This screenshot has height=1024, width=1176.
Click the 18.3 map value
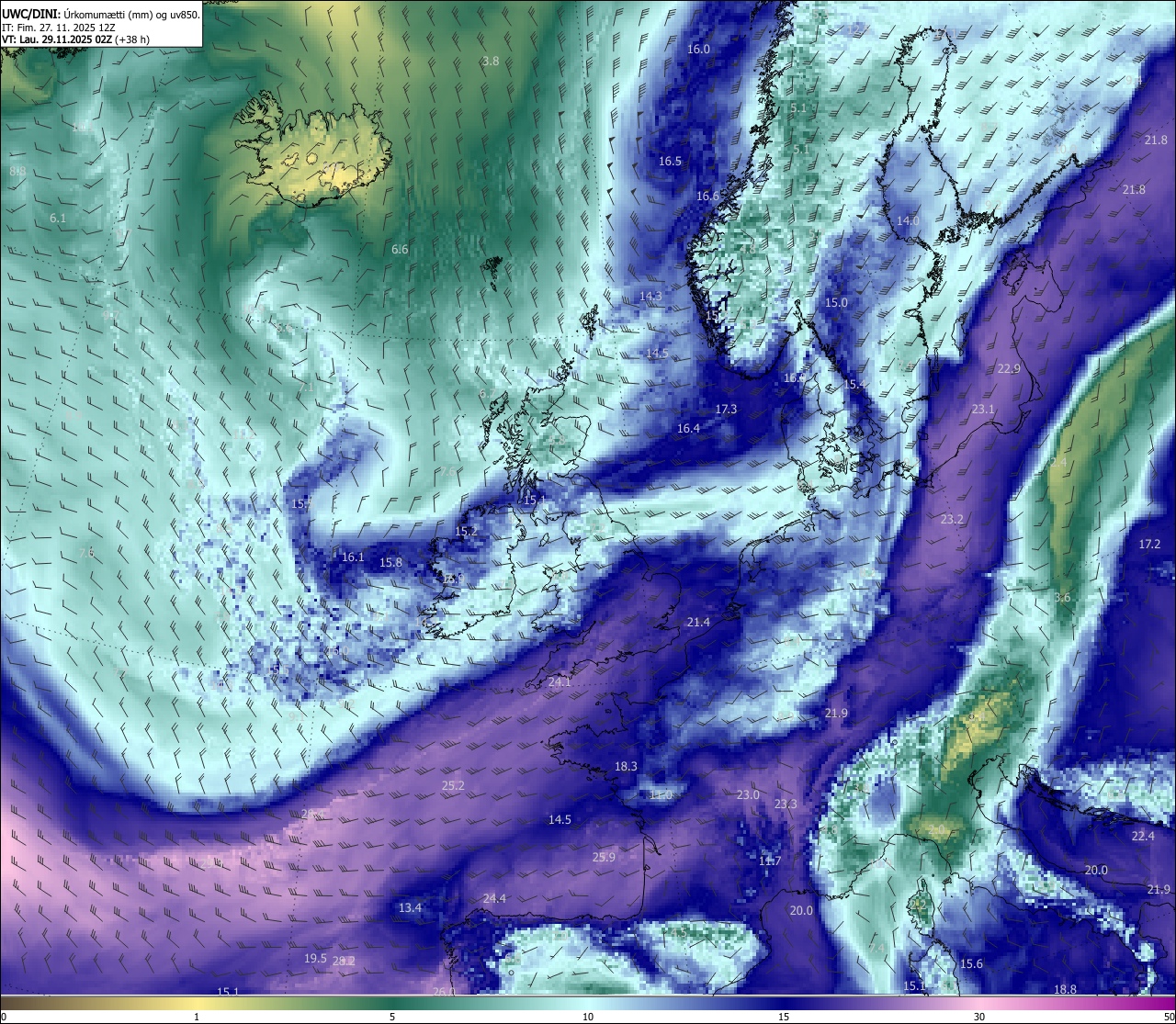click(x=626, y=766)
